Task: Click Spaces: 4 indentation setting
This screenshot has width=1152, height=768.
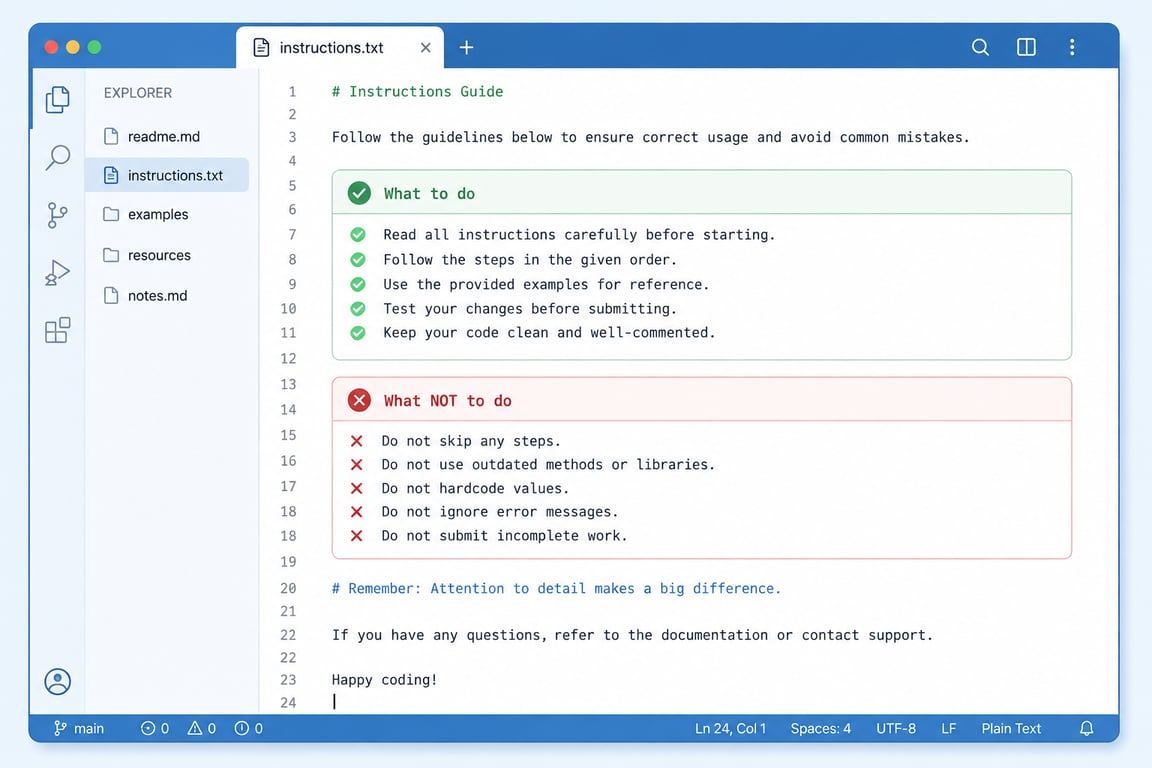Action: (821, 728)
